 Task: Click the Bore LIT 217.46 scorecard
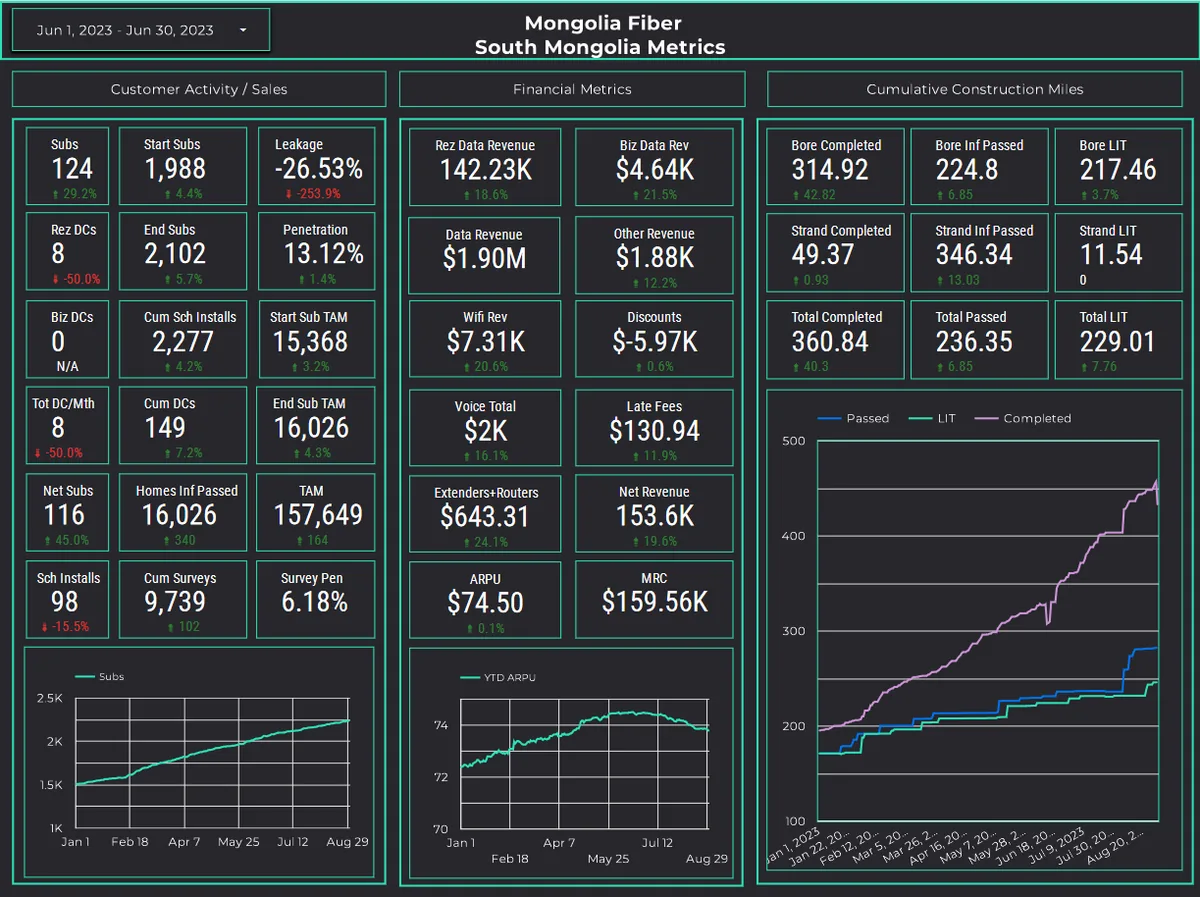click(x=1117, y=167)
